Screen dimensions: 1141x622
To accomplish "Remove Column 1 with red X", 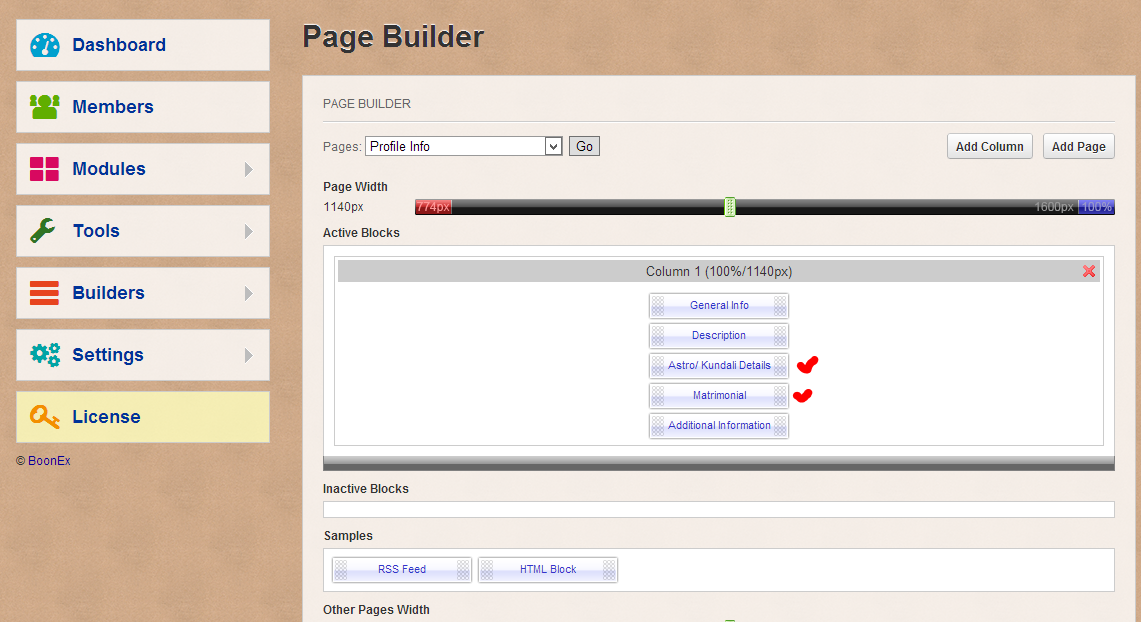I will (x=1089, y=271).
